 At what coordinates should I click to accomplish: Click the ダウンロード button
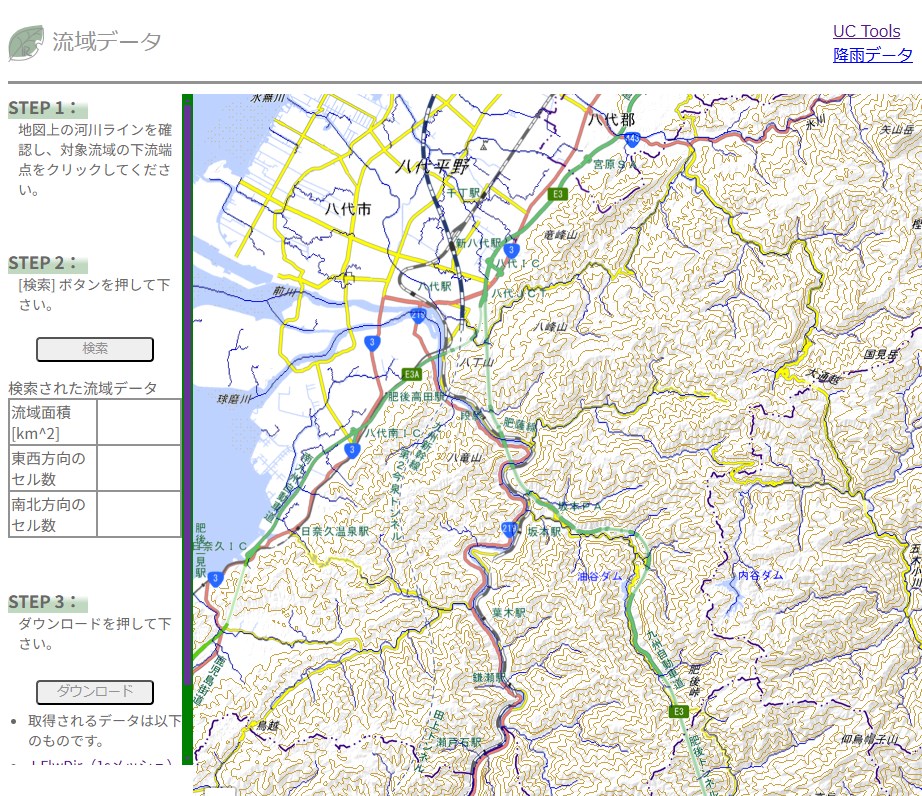pos(95,692)
